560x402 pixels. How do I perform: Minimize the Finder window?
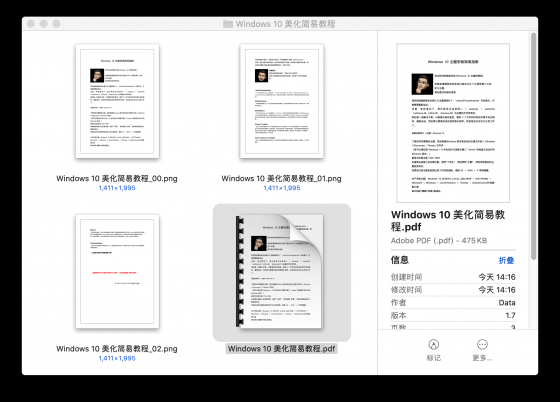(44, 24)
